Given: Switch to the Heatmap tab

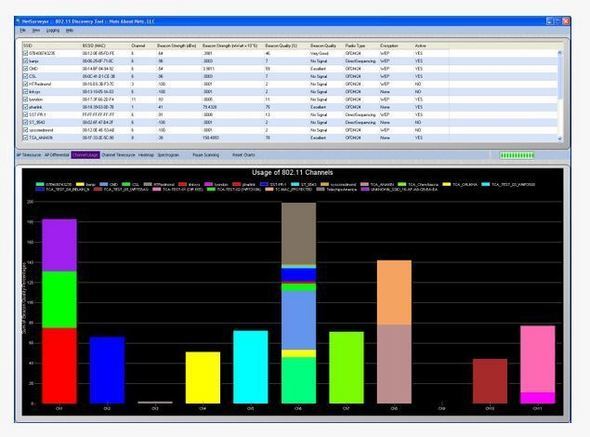Looking at the screenshot, I should pyautogui.click(x=146, y=155).
